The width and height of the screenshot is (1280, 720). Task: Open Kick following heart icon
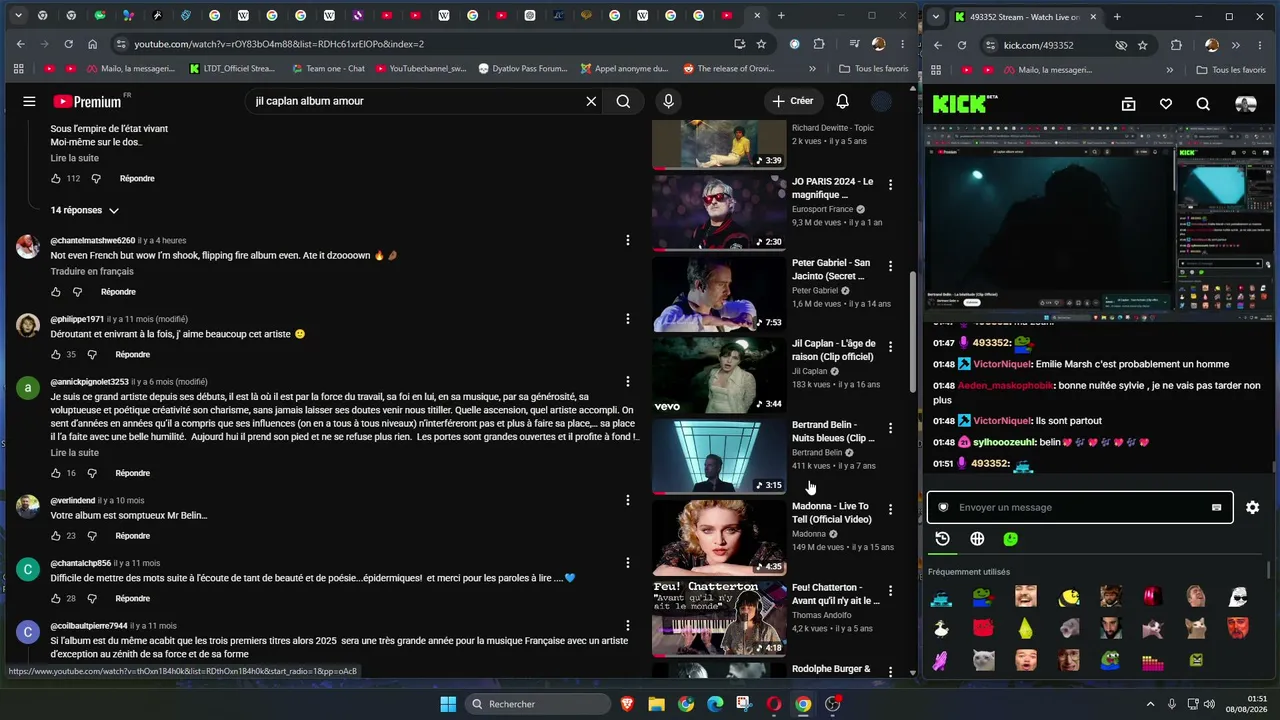[1166, 104]
